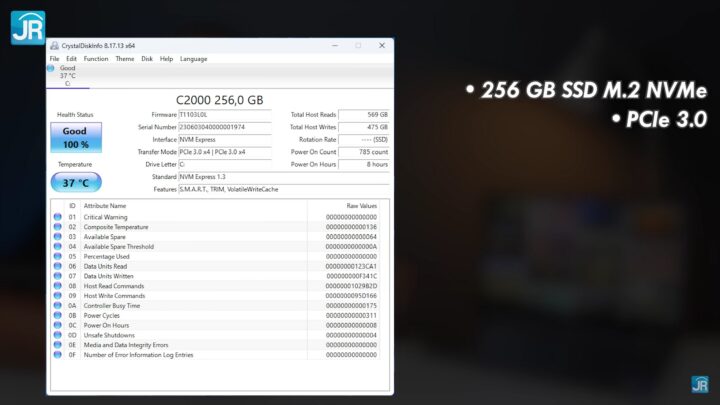Viewport: 720px width, 405px height.
Task: Click the status orb for Error Information Log Entries
Action: [57, 354]
